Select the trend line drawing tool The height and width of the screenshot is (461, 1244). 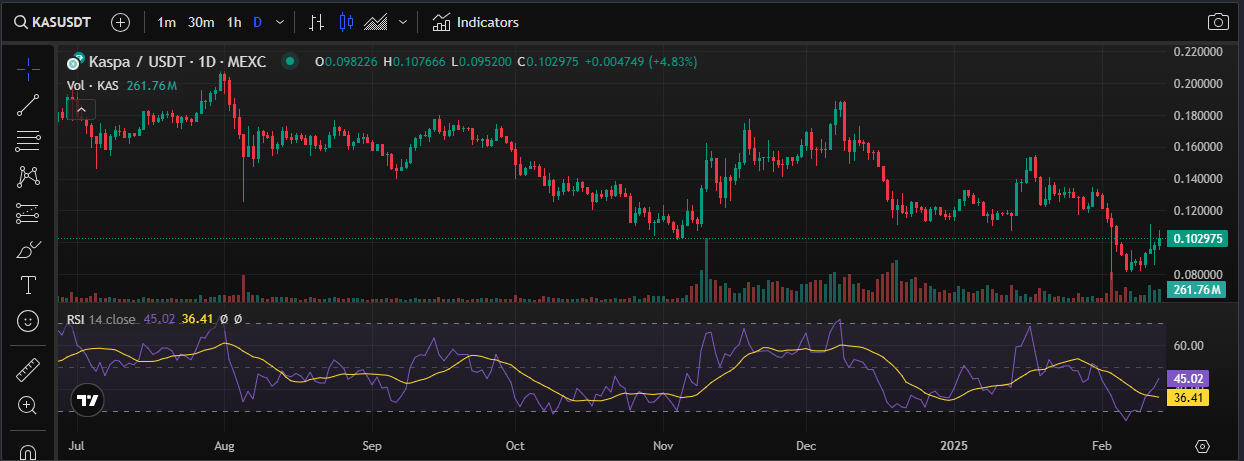[28, 105]
